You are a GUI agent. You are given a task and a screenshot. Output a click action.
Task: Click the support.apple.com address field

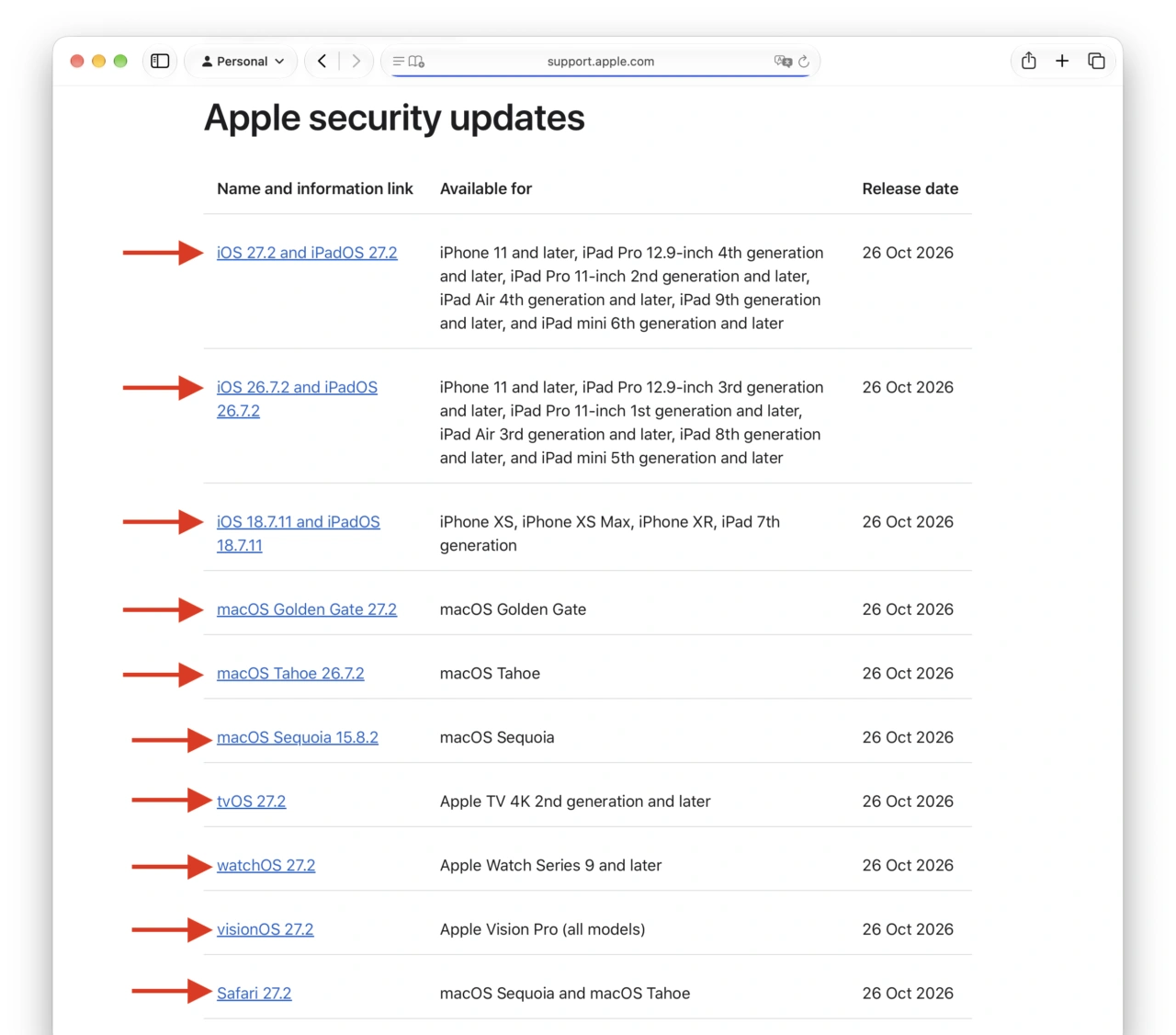tap(601, 62)
